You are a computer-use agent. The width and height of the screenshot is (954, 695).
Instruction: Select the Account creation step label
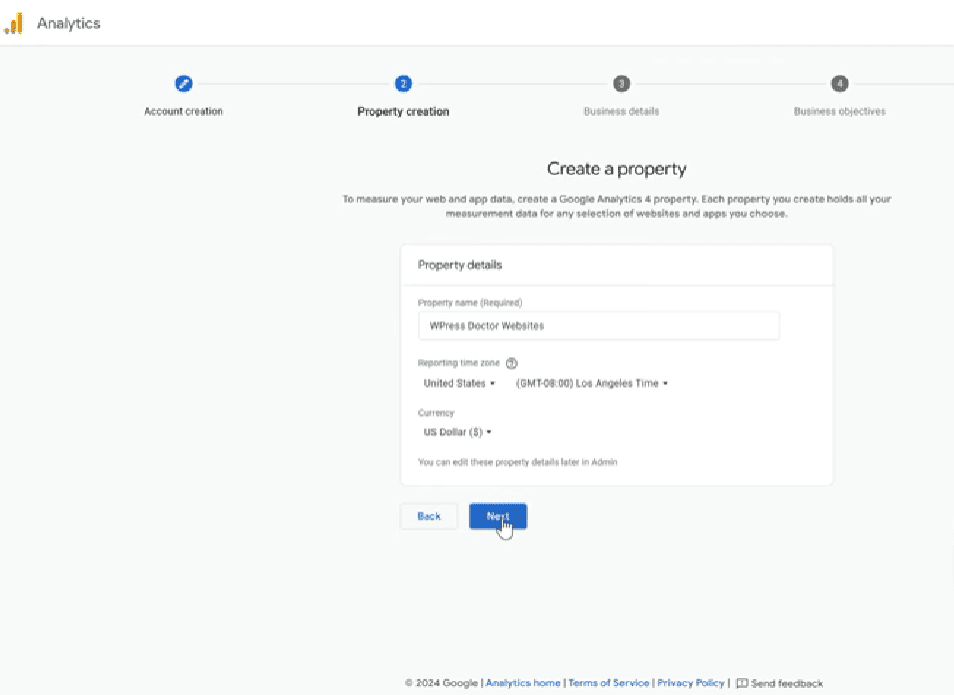[x=183, y=111]
